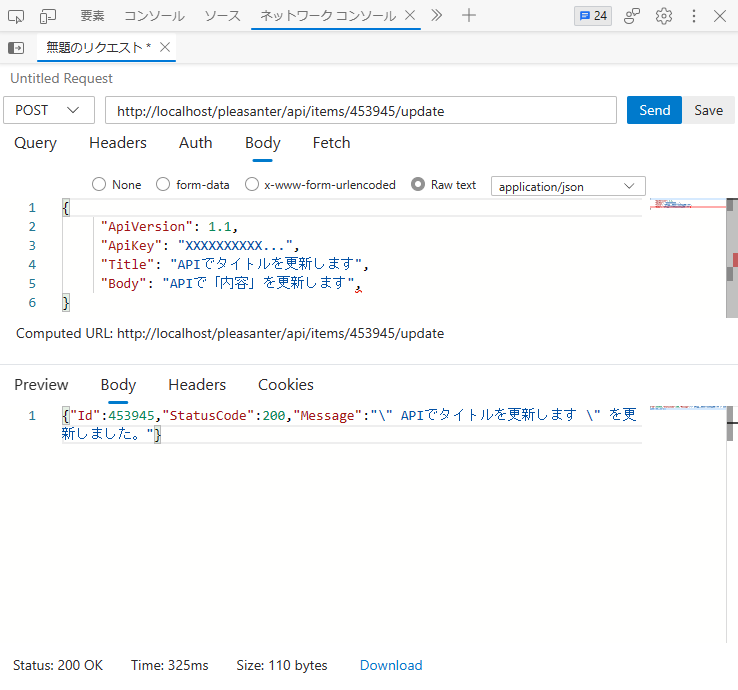
Task: Open the Fetch tab
Action: [x=331, y=143]
